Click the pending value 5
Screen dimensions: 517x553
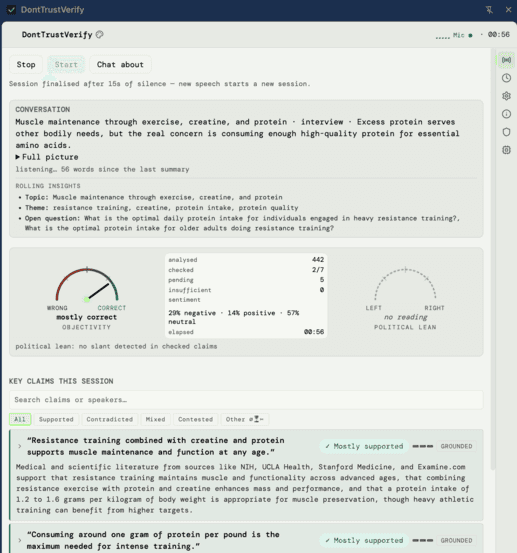point(322,280)
